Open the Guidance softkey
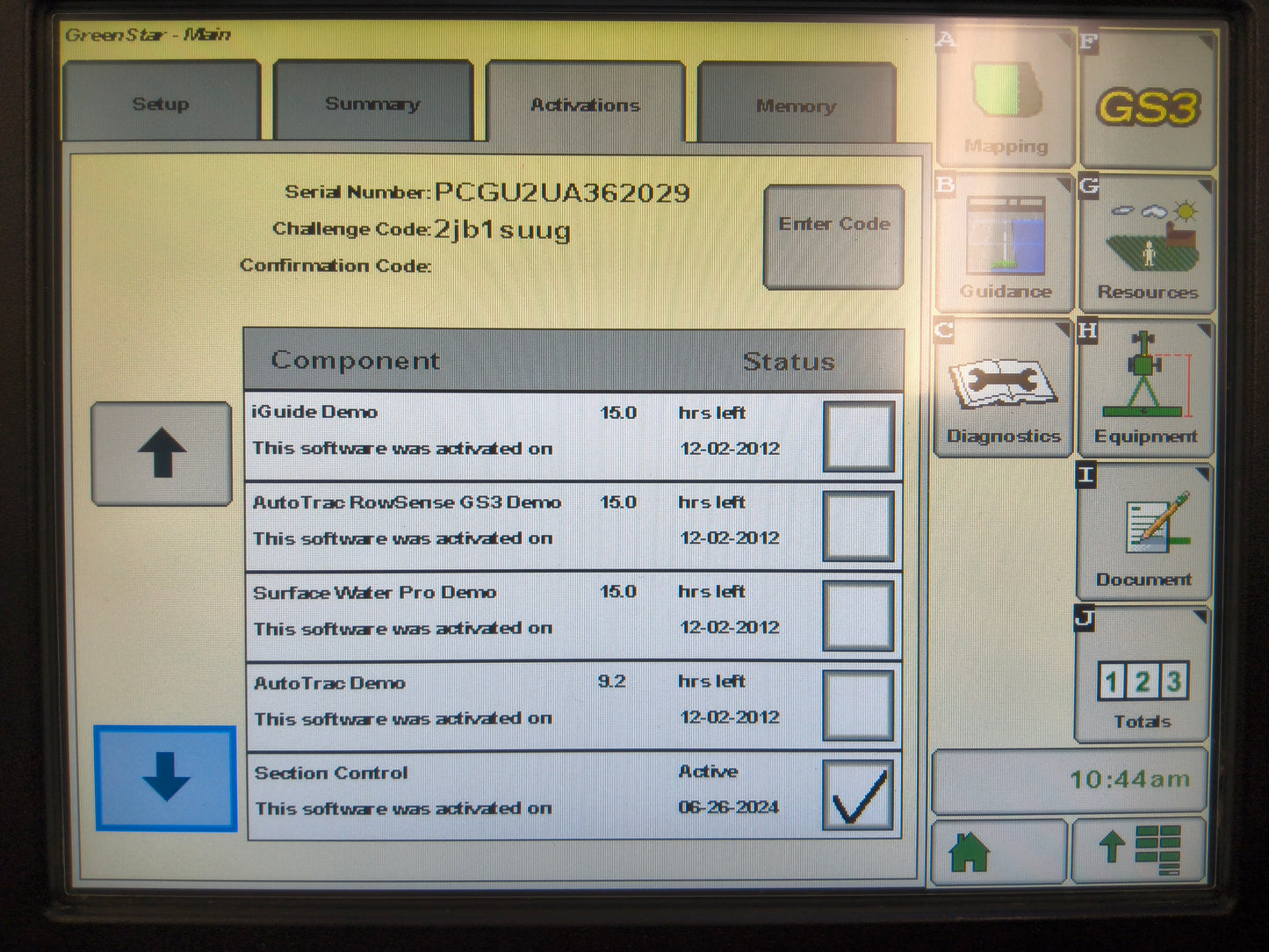This screenshot has height=952, width=1269. (1005, 245)
